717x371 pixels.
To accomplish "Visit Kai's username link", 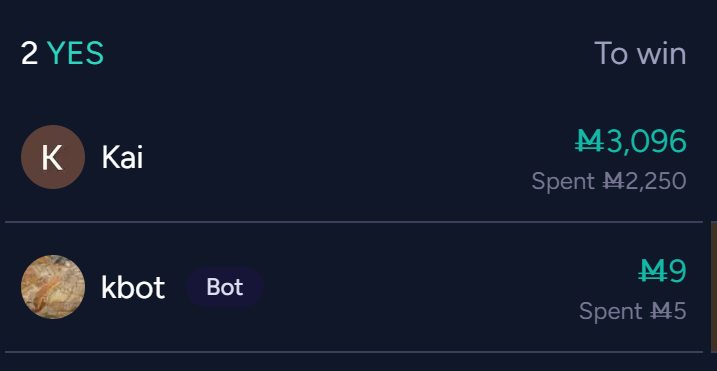I will [122, 157].
